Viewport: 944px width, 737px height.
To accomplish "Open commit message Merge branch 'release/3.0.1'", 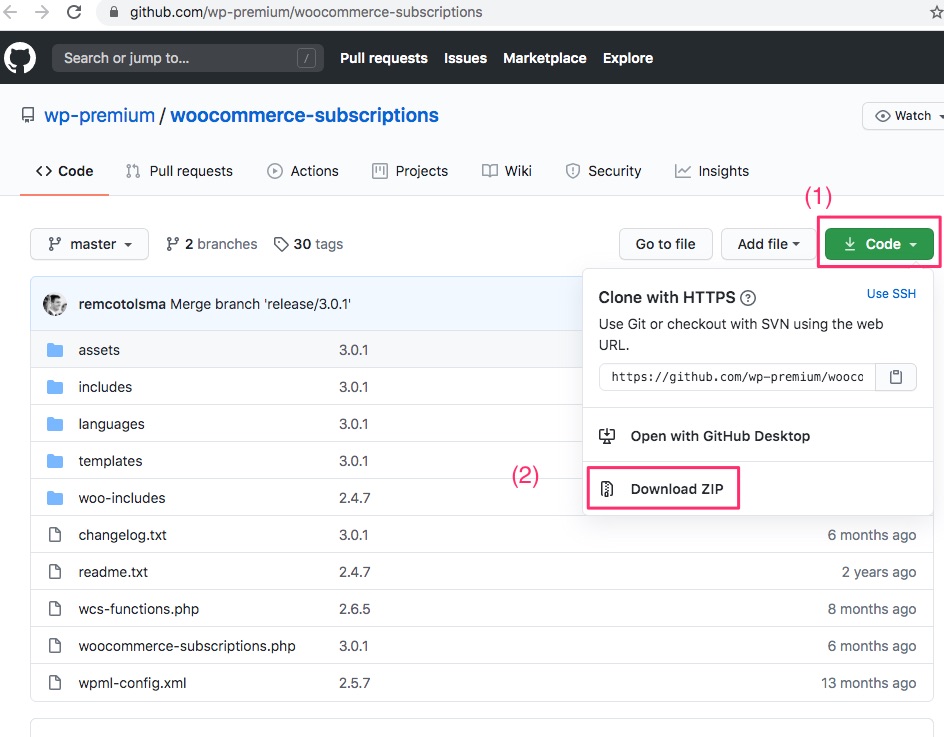I will (x=261, y=304).
